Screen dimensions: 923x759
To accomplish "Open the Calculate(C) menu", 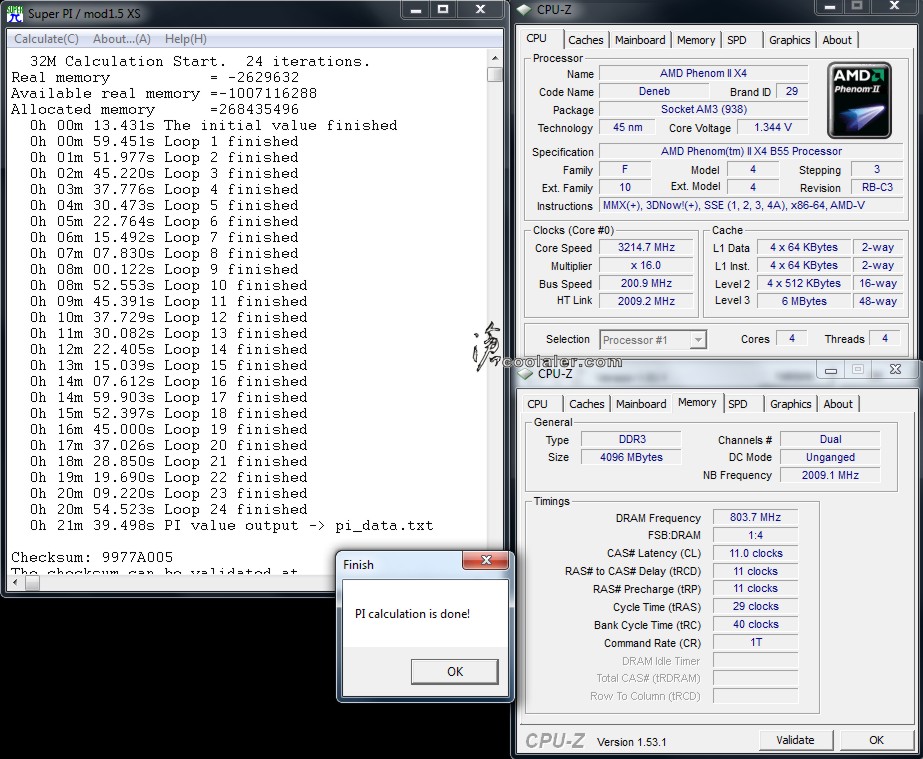I will [x=46, y=39].
